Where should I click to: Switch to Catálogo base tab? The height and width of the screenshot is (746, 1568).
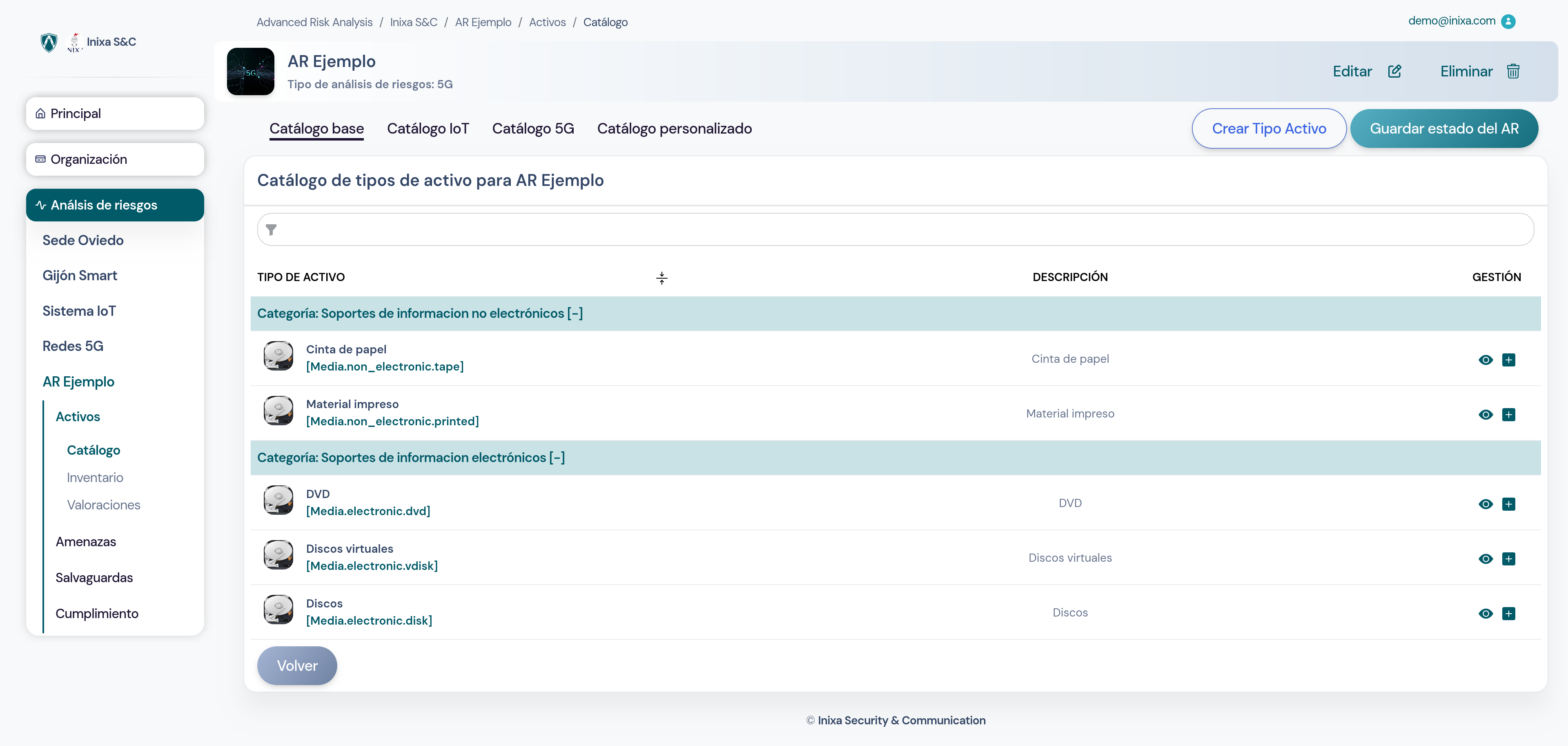[316, 129]
